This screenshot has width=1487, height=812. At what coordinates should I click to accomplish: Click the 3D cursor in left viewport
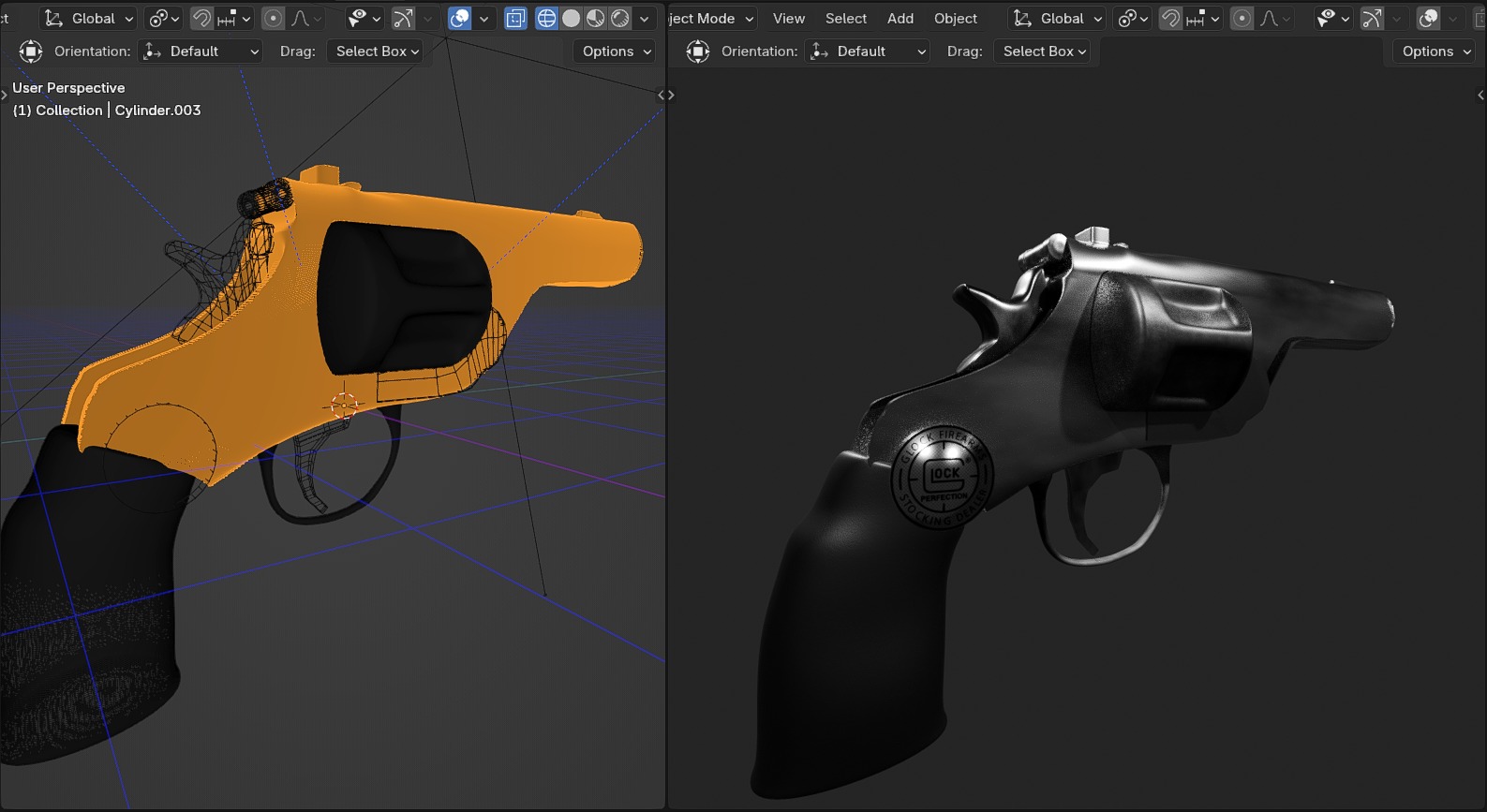click(344, 405)
